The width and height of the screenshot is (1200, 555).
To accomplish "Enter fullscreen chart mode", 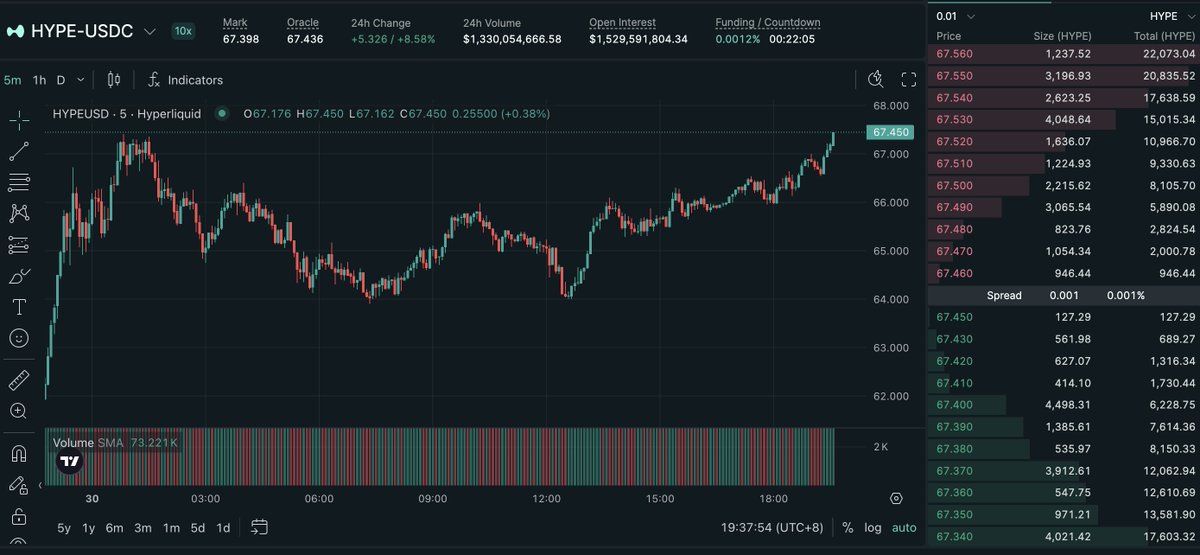I will (909, 80).
